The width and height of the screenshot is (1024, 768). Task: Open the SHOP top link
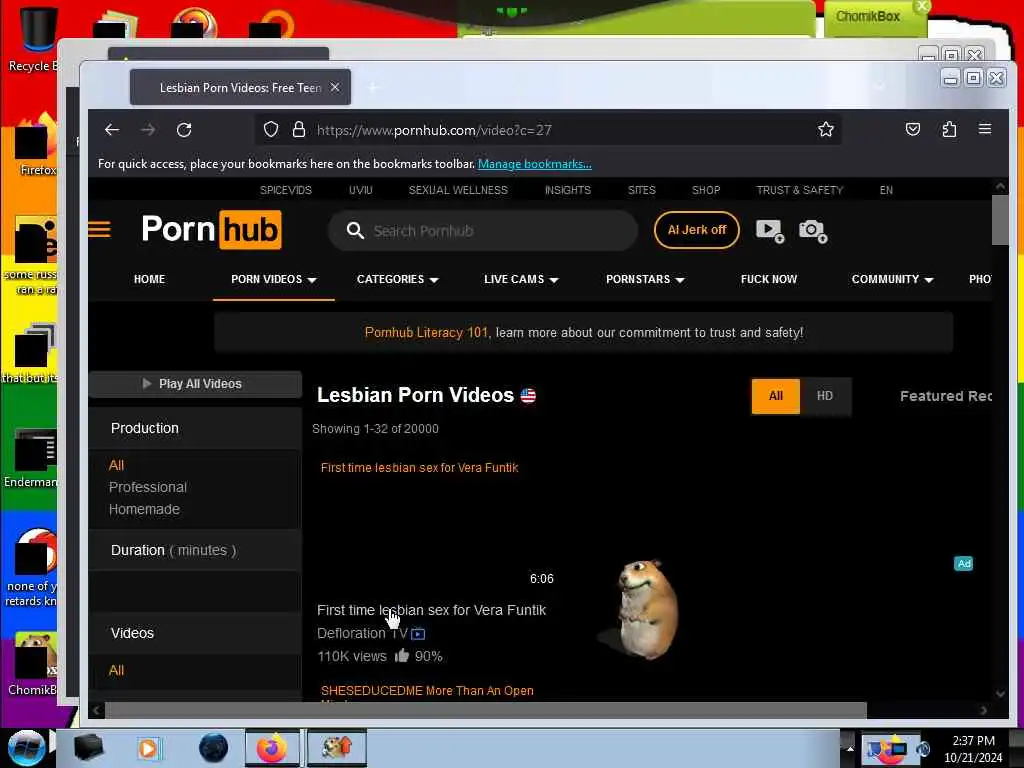point(706,190)
